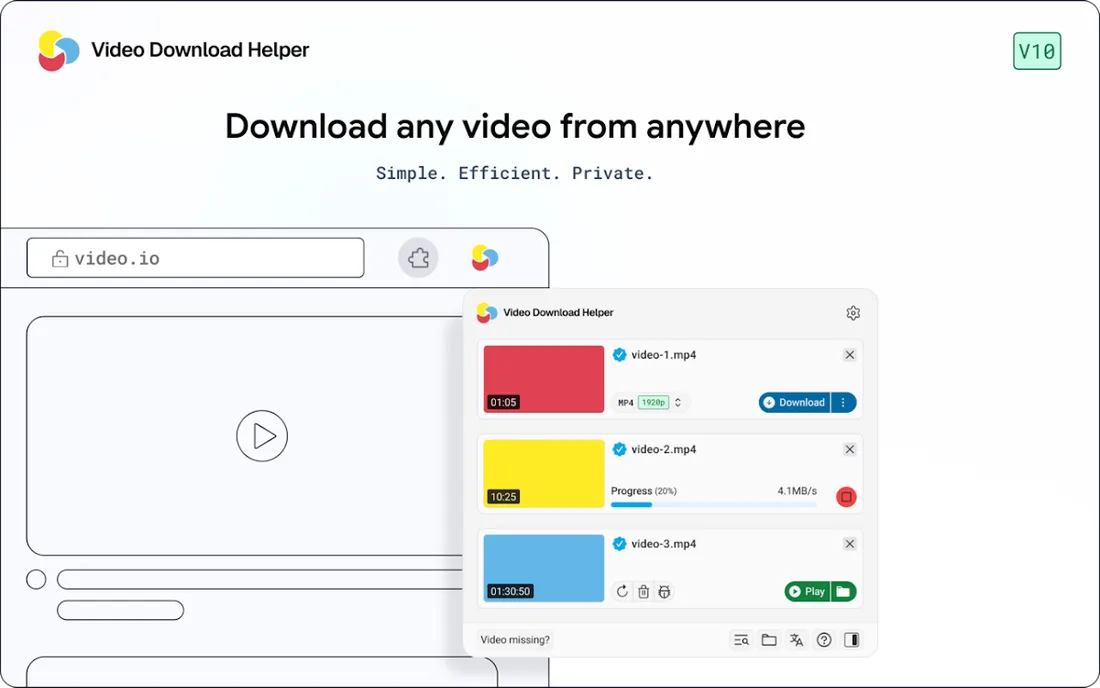This screenshot has width=1100, height=688.
Task: Click the translate language icon in footer
Action: pos(796,640)
